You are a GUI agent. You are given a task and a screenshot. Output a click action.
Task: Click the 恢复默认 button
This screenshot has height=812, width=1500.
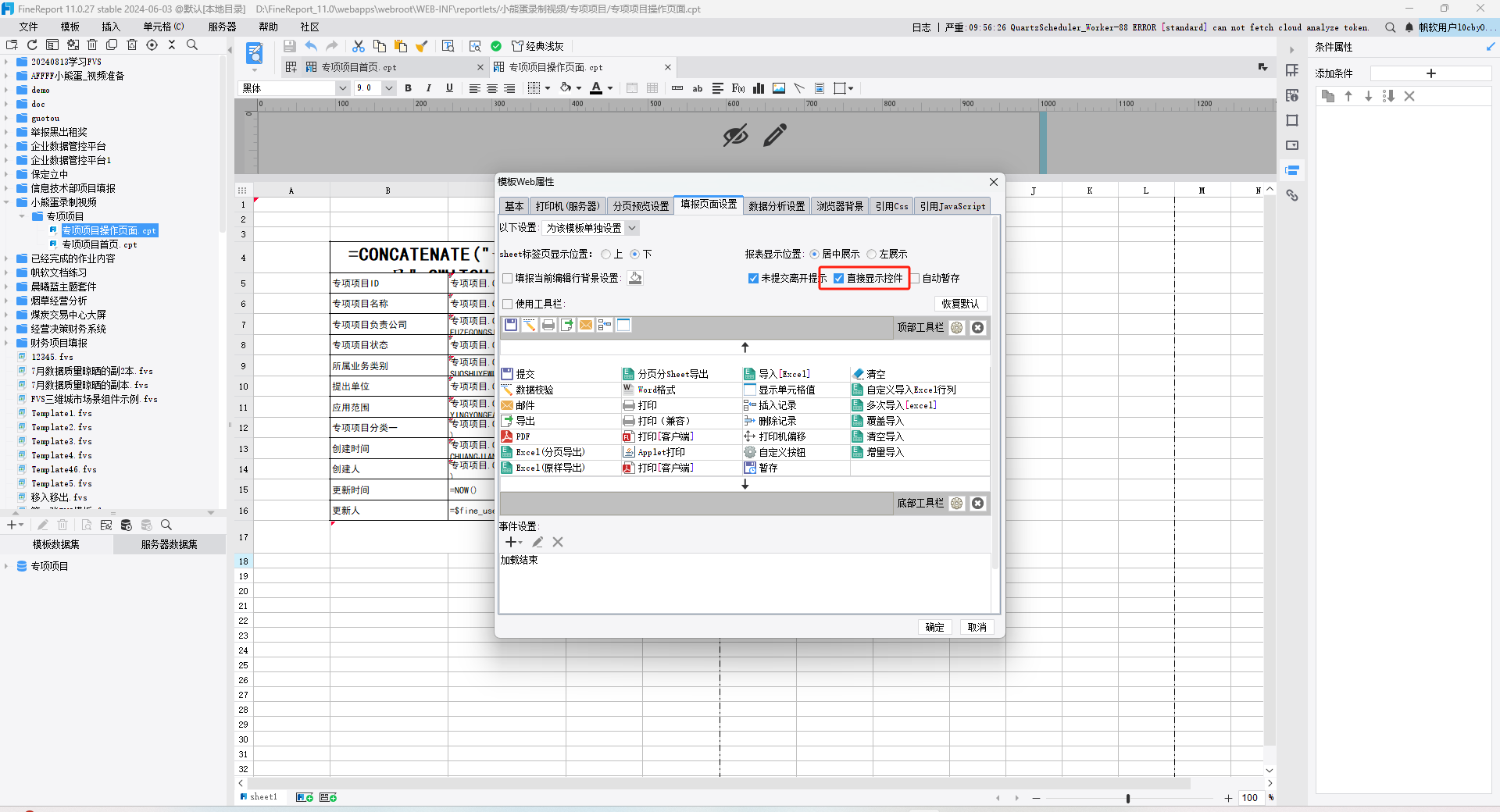click(960, 304)
